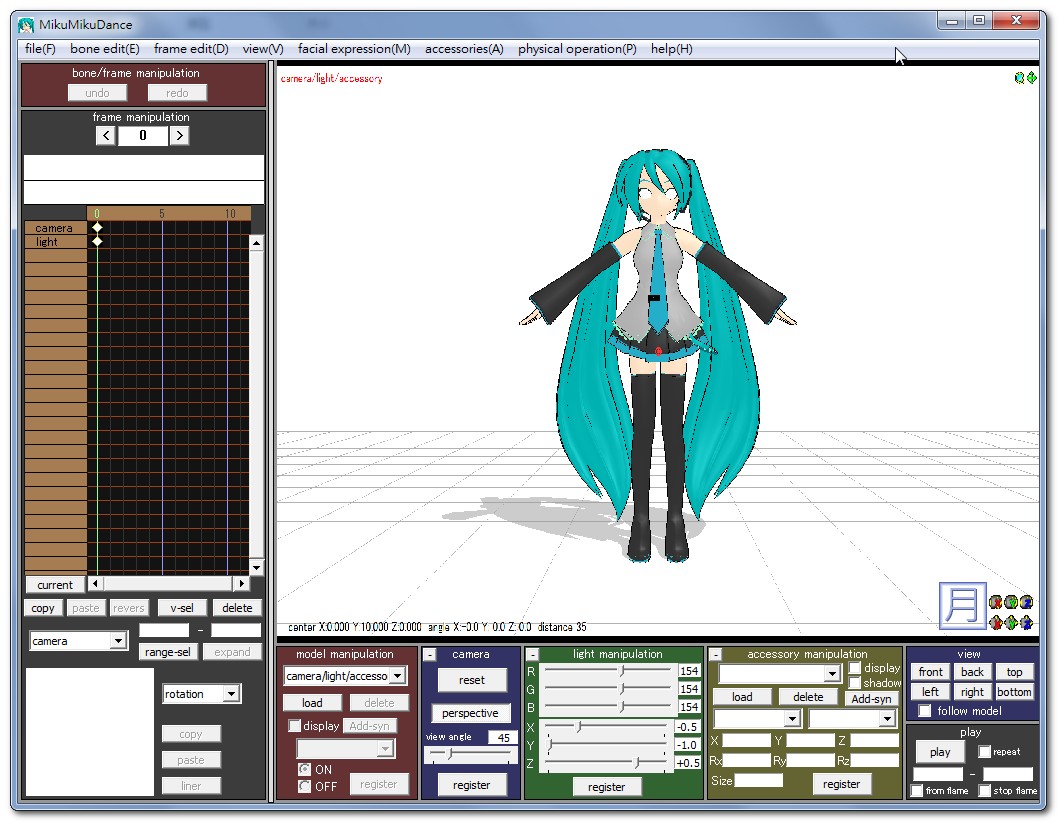Click the Z-axis rotation icon in viewport
1058x822 pixels.
(x=1026, y=602)
